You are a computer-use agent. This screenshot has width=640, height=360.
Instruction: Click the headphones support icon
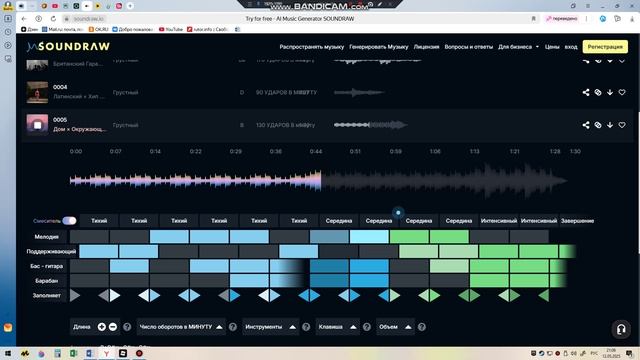(621, 329)
